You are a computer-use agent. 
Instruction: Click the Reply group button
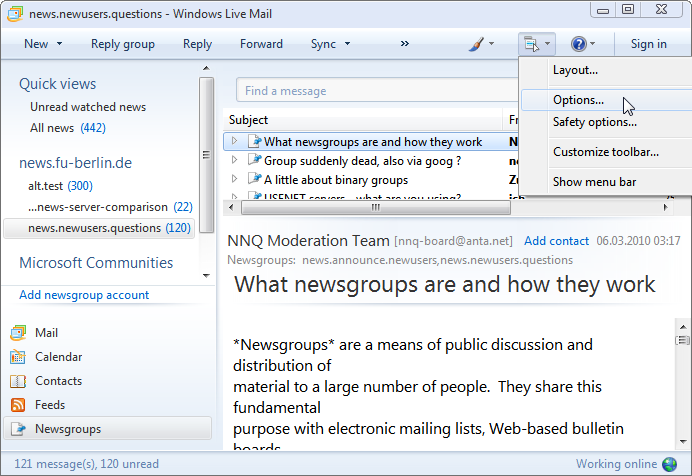[123, 44]
